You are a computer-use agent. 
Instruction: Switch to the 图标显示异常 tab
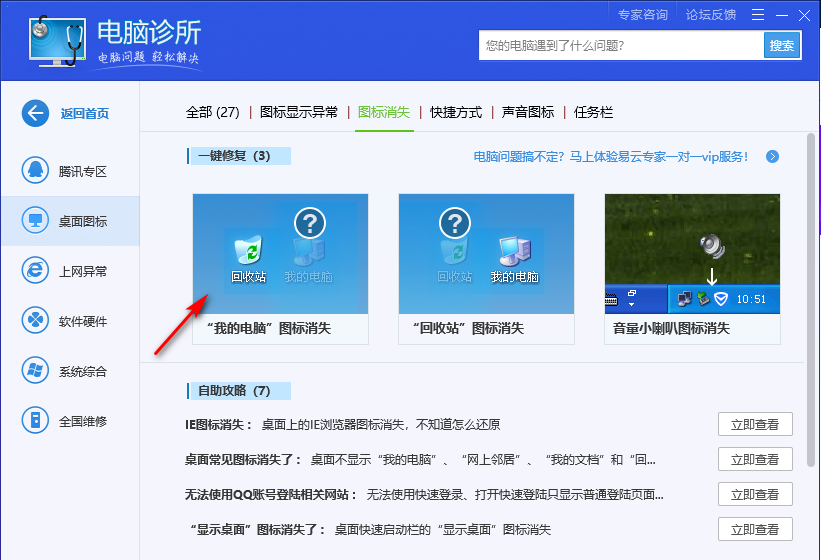tap(299, 112)
